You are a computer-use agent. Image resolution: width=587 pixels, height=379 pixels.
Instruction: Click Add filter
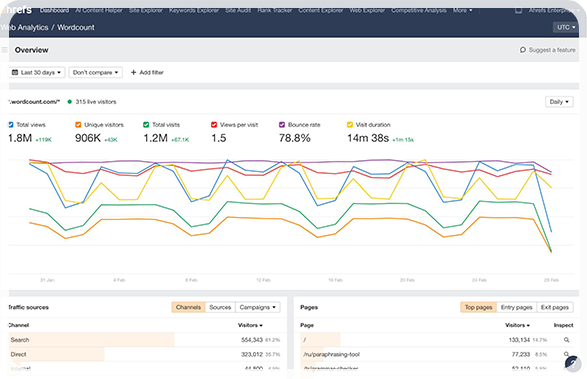coord(147,72)
